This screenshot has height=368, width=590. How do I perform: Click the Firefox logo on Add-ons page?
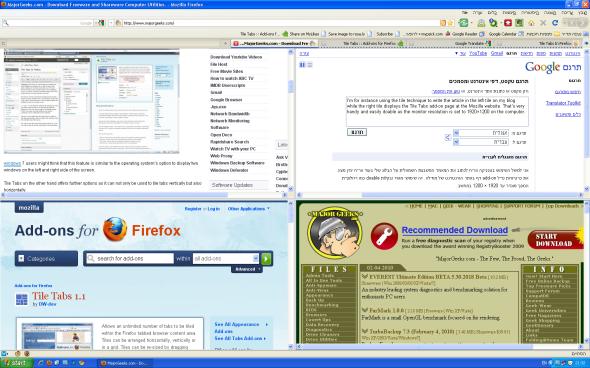point(115,229)
